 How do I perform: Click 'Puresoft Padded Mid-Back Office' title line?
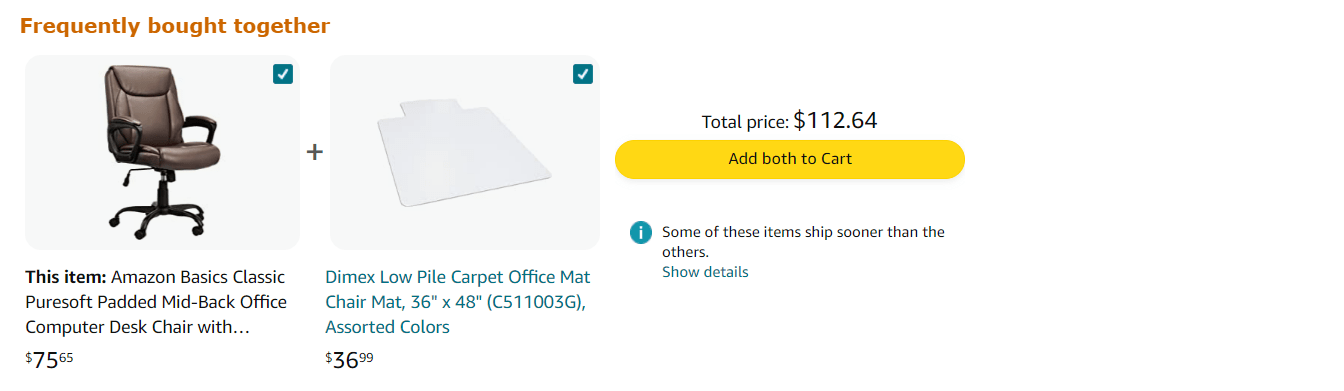click(x=156, y=302)
